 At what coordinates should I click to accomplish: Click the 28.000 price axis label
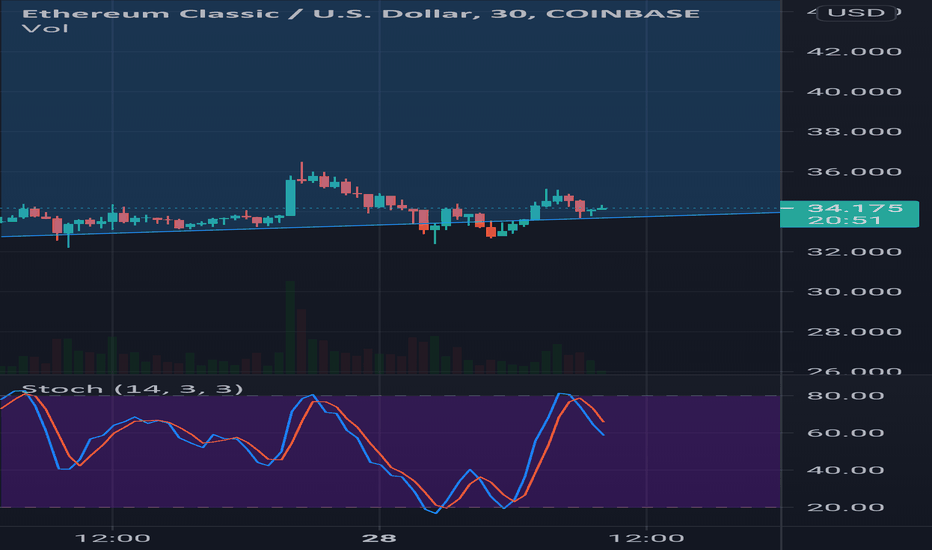click(x=854, y=332)
